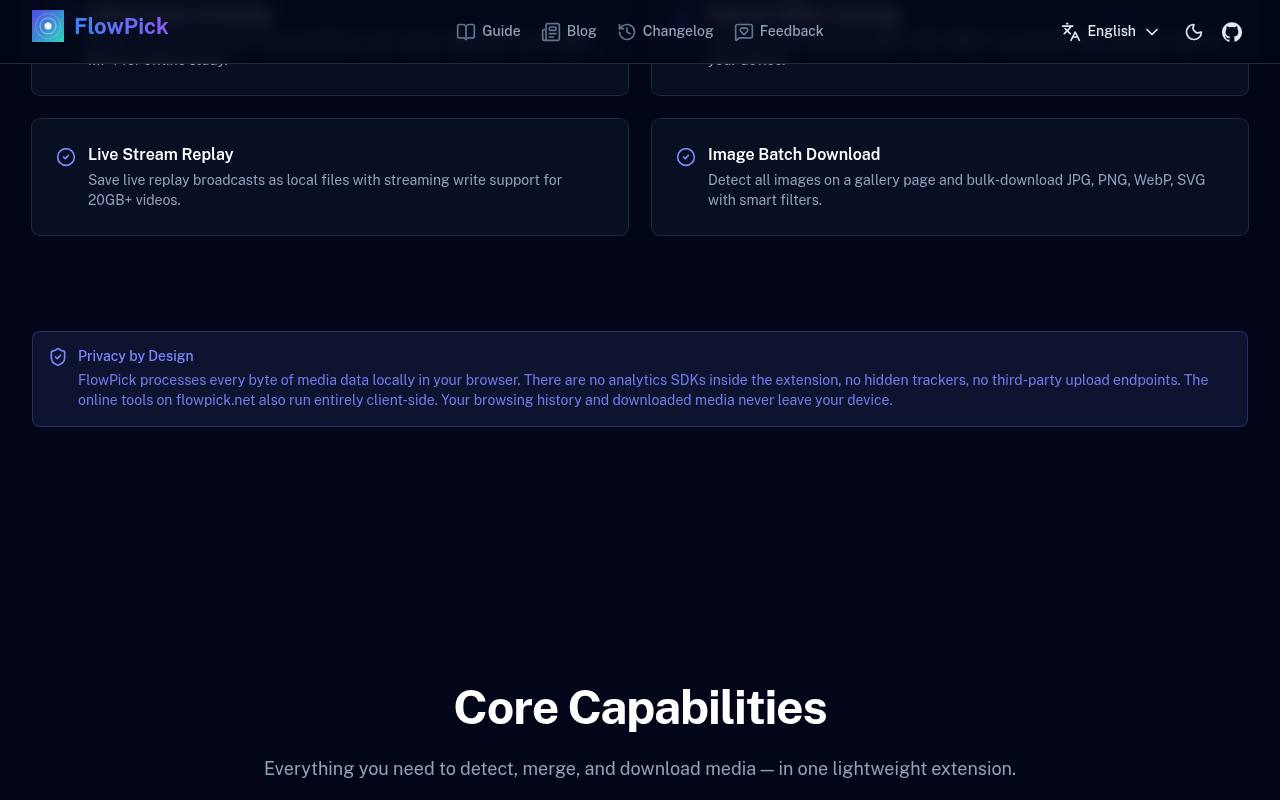
Task: Click the FlowPick logo icon
Action: pos(48,26)
